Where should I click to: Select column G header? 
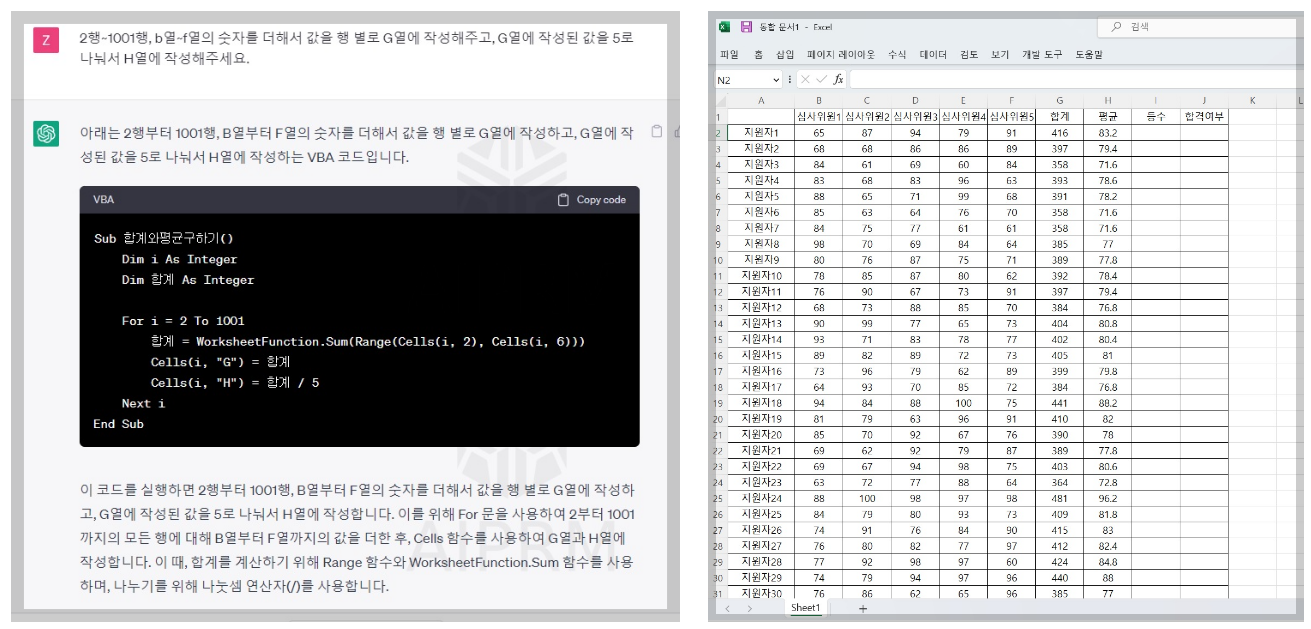(1059, 101)
